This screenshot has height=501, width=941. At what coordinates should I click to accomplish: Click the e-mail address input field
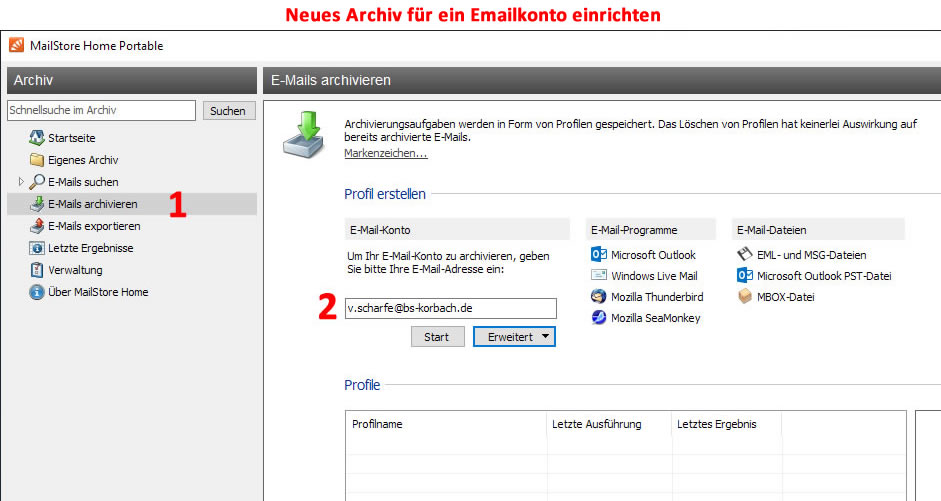[451, 308]
